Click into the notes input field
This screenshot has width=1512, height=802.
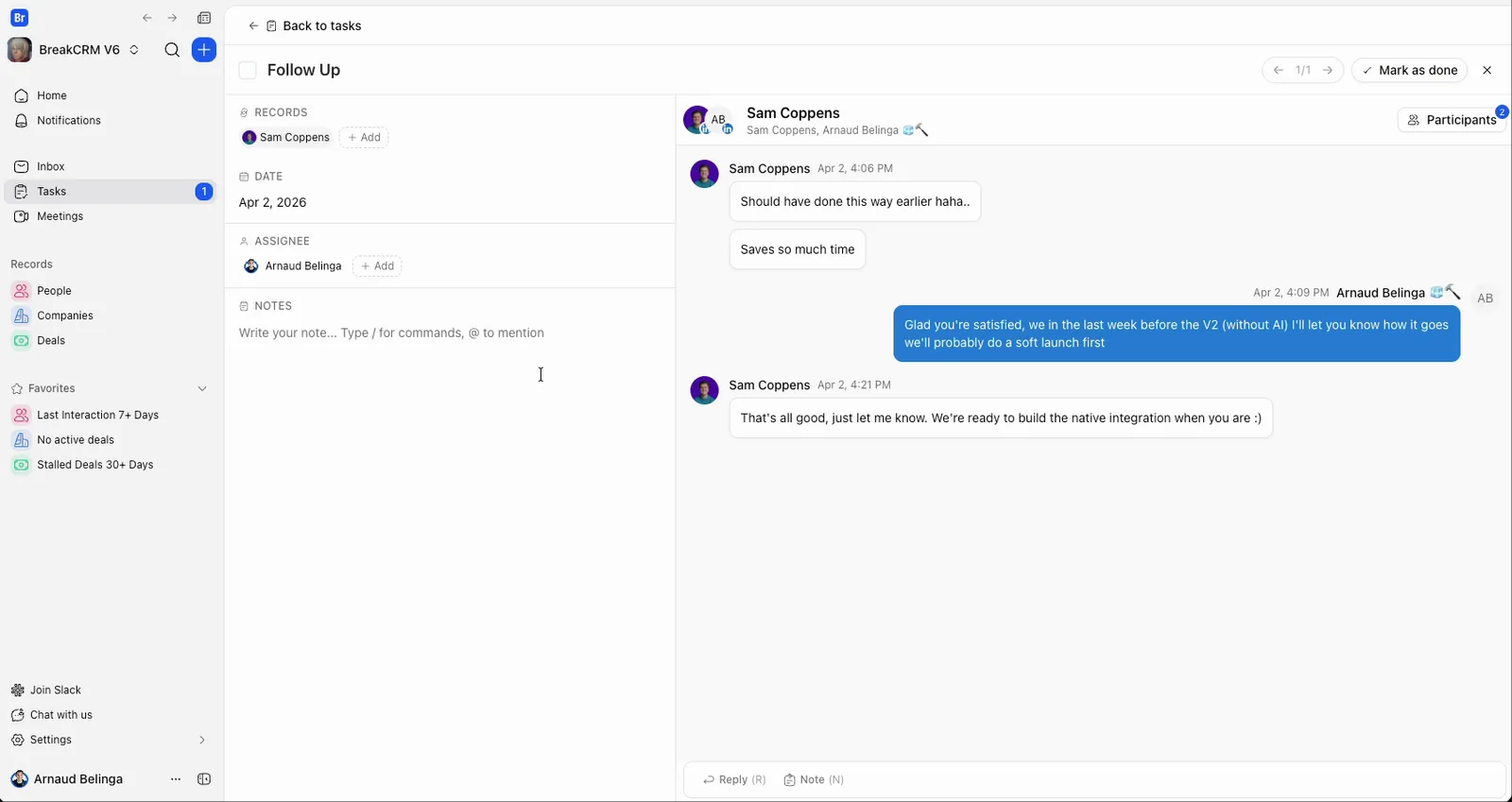[450, 333]
